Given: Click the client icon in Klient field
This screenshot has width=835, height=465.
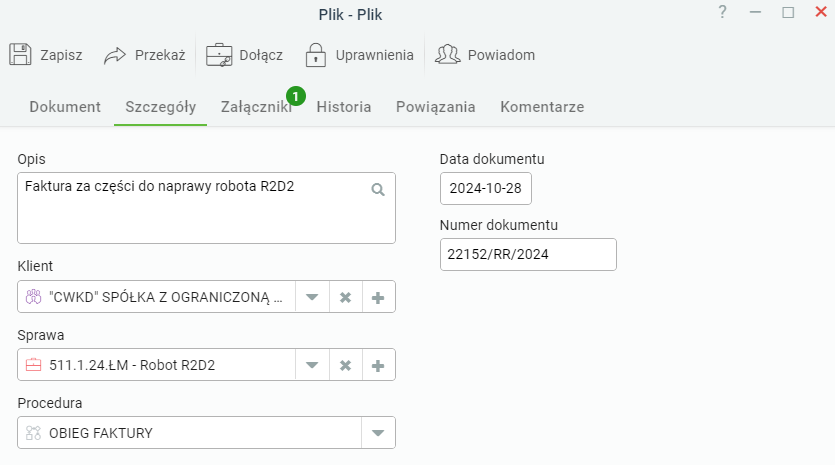Looking at the screenshot, I should (34, 297).
